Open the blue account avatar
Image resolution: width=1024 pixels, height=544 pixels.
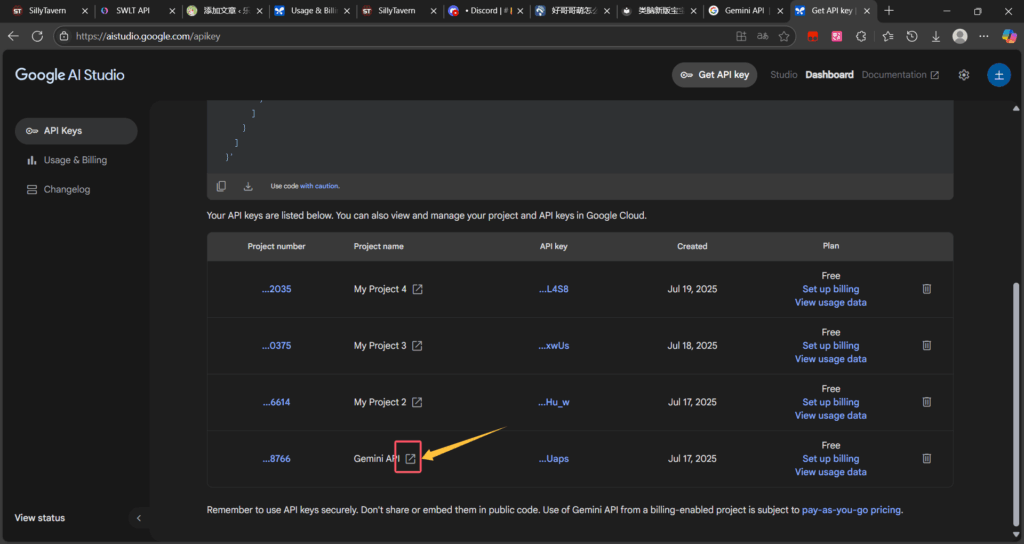(x=998, y=75)
